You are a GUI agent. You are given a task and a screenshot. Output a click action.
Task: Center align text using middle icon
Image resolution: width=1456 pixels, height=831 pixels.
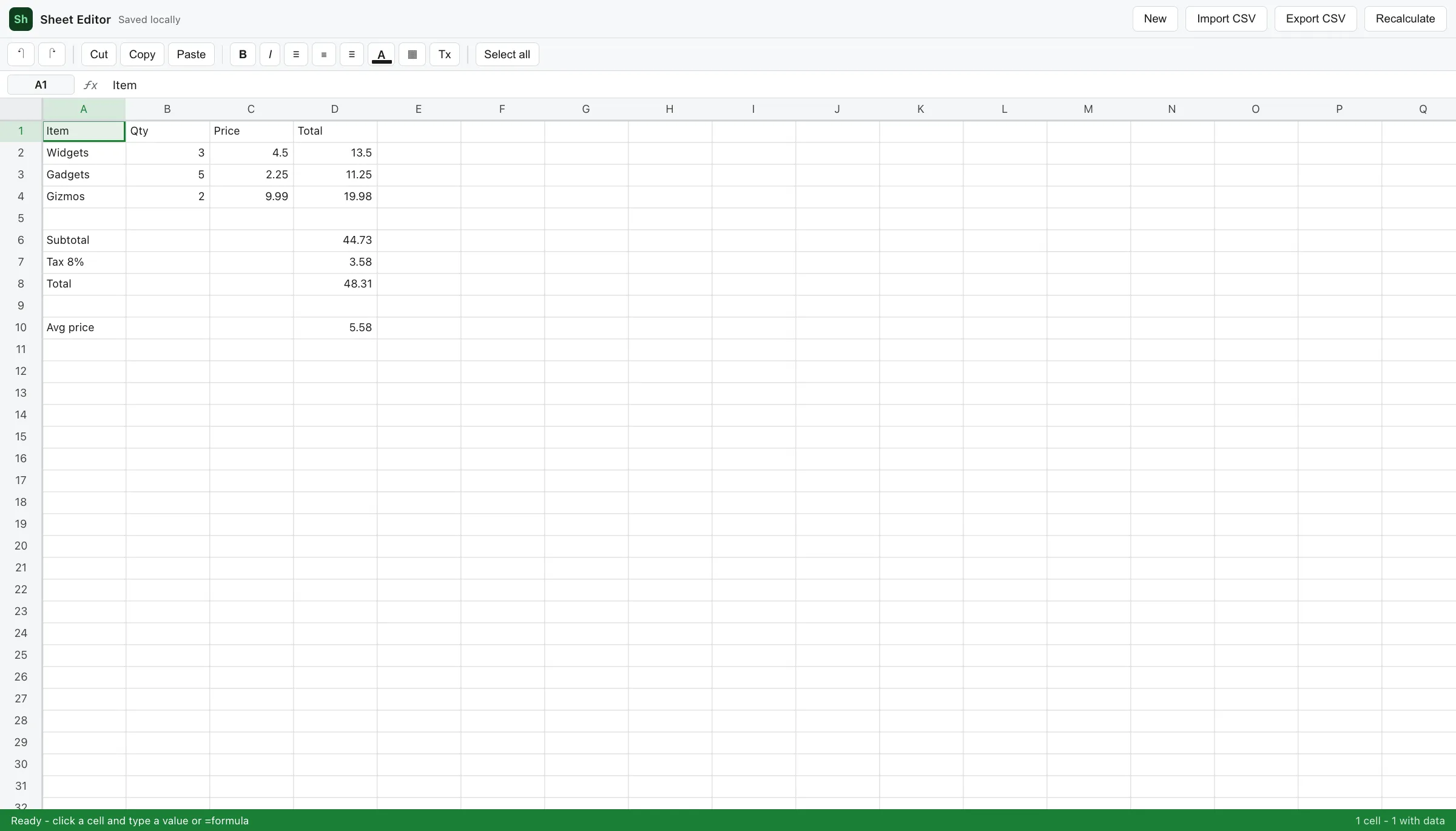pyautogui.click(x=324, y=54)
